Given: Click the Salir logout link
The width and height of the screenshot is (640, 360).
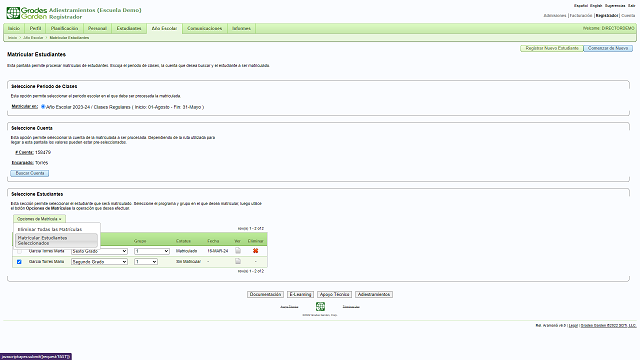Looking at the screenshot, I should click(x=631, y=6).
